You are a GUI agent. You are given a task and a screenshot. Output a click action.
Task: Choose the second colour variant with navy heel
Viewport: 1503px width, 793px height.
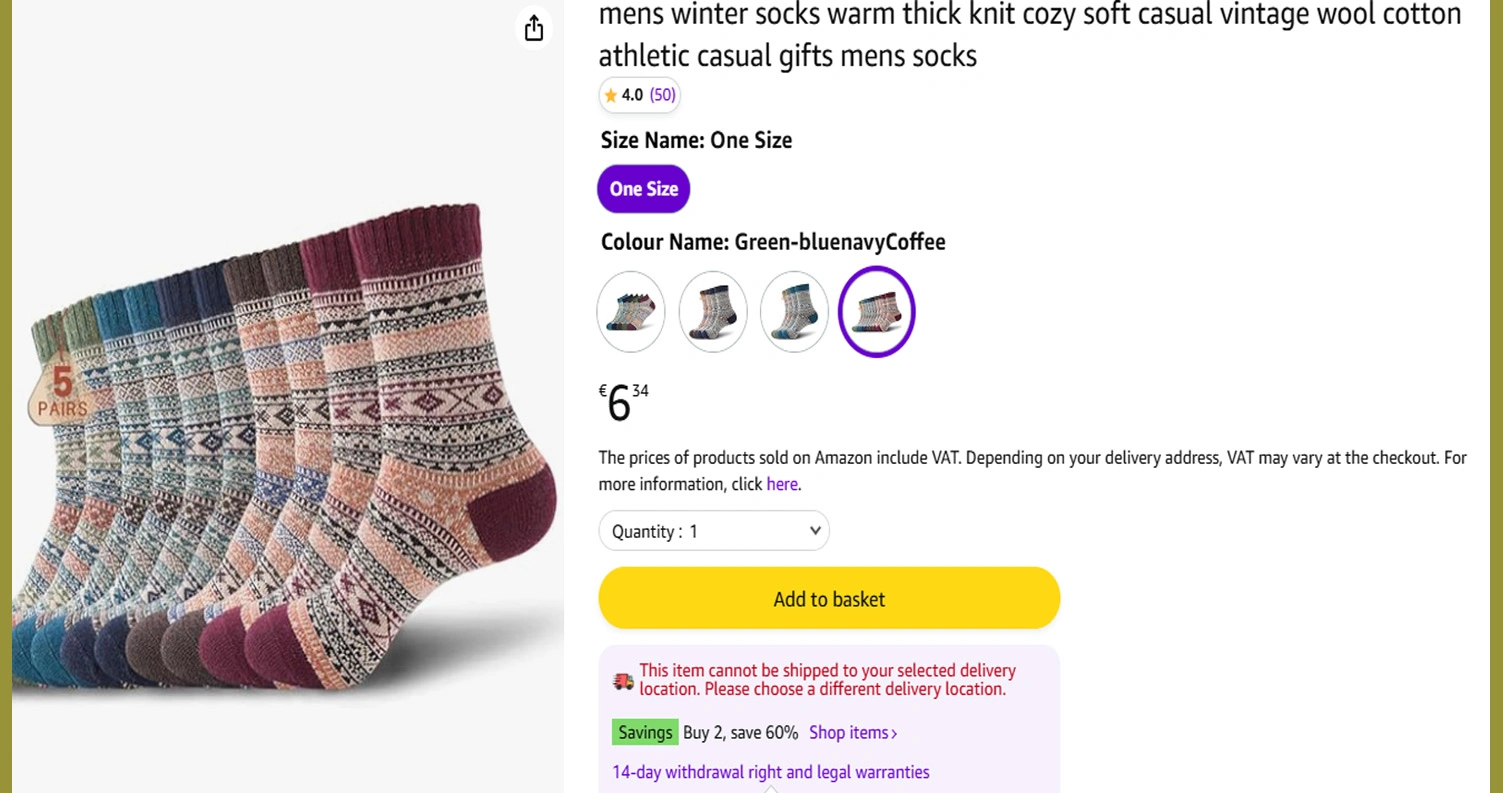[x=713, y=311]
